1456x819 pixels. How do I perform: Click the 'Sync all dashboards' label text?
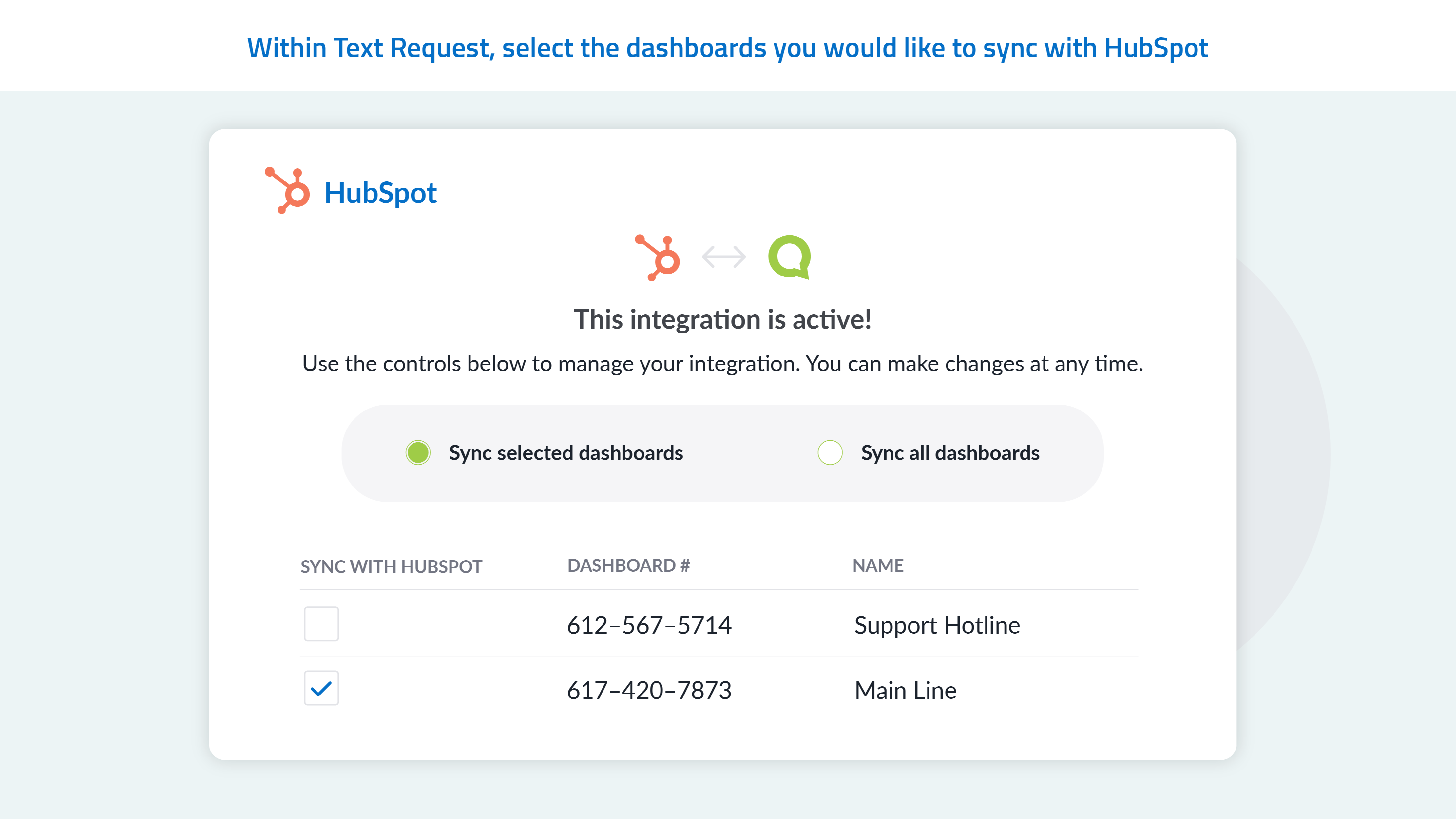point(950,453)
